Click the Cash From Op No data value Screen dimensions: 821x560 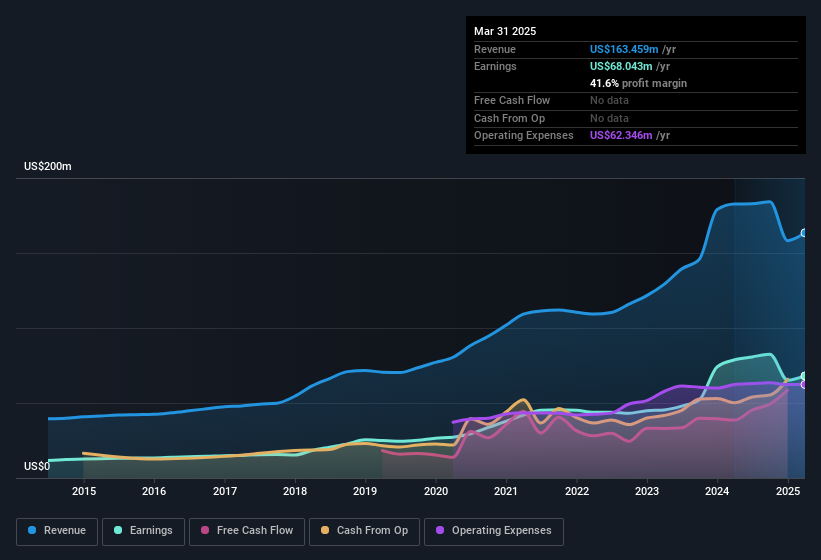pos(609,118)
